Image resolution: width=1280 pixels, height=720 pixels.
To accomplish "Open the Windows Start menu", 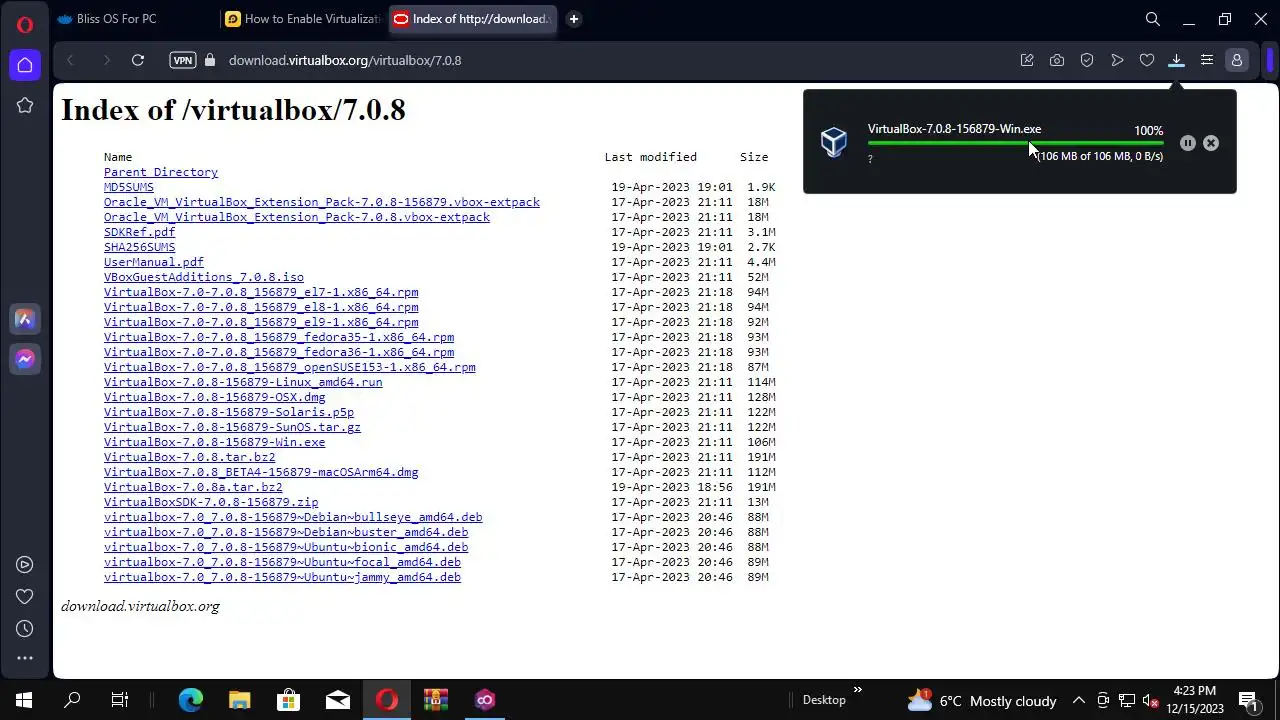I will pyautogui.click(x=24, y=700).
